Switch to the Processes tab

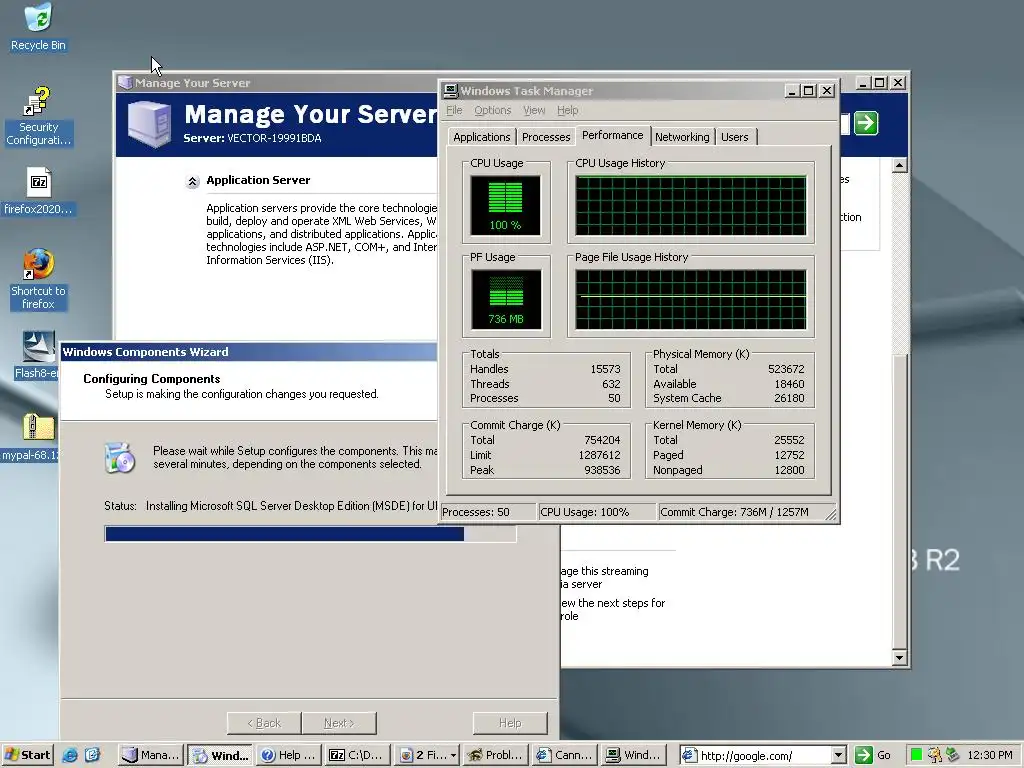[546, 137]
